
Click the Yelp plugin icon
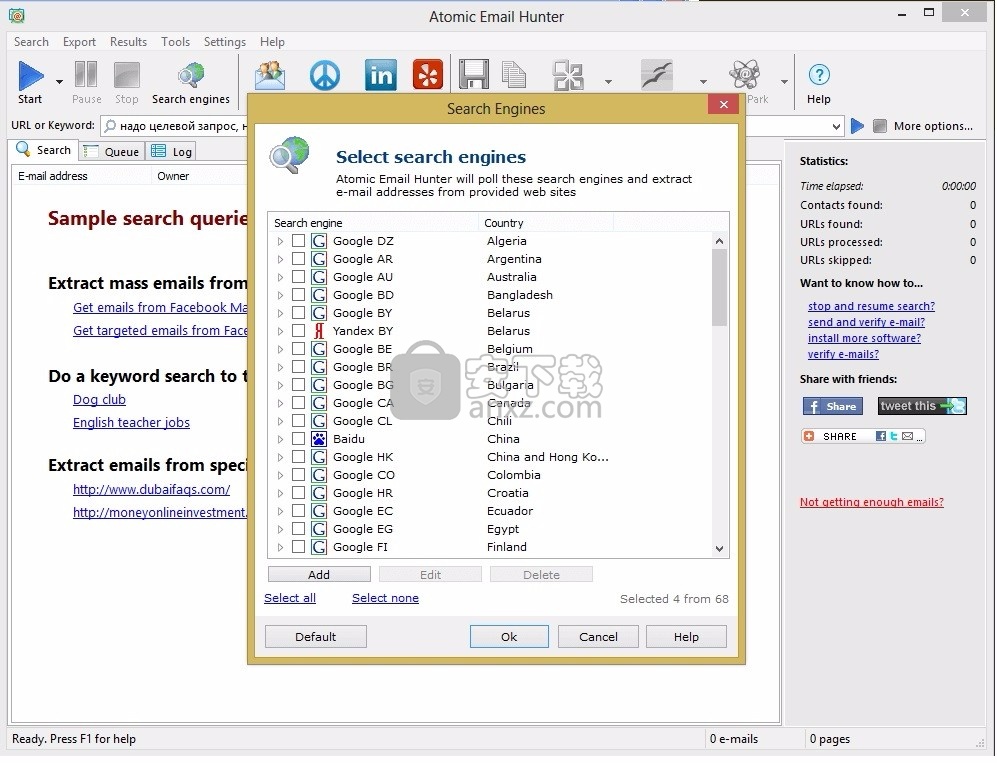point(428,75)
